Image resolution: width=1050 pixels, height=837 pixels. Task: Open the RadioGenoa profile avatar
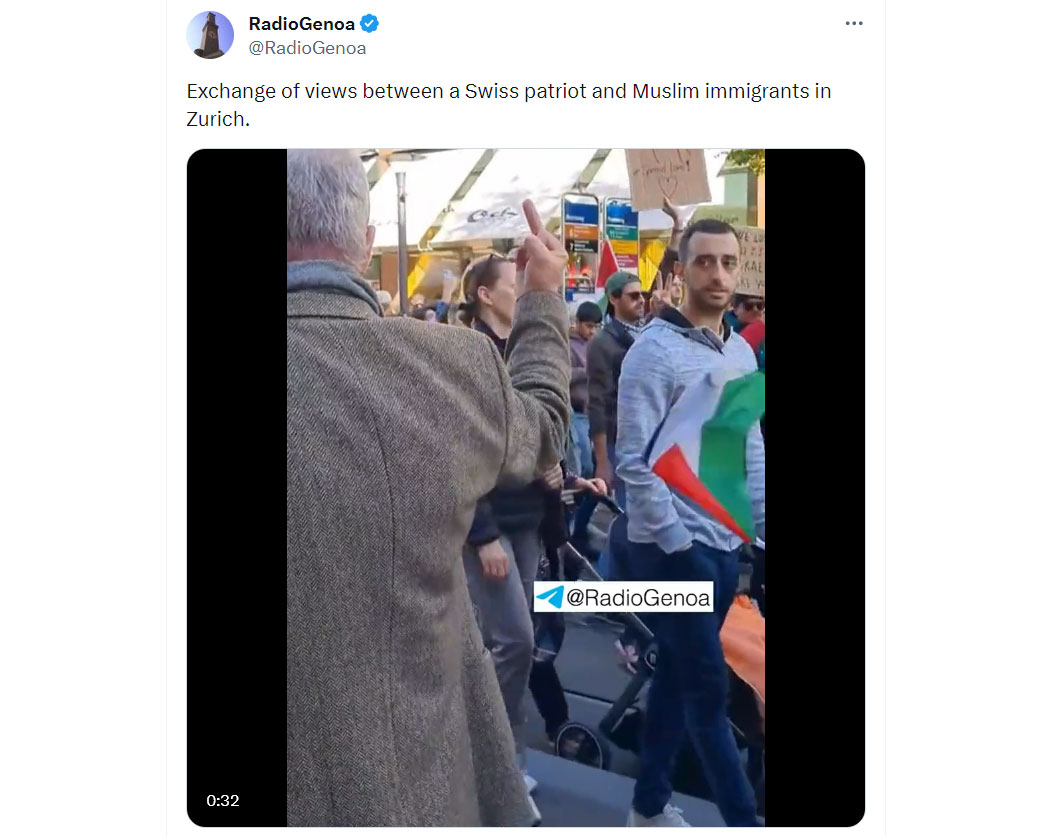point(210,35)
